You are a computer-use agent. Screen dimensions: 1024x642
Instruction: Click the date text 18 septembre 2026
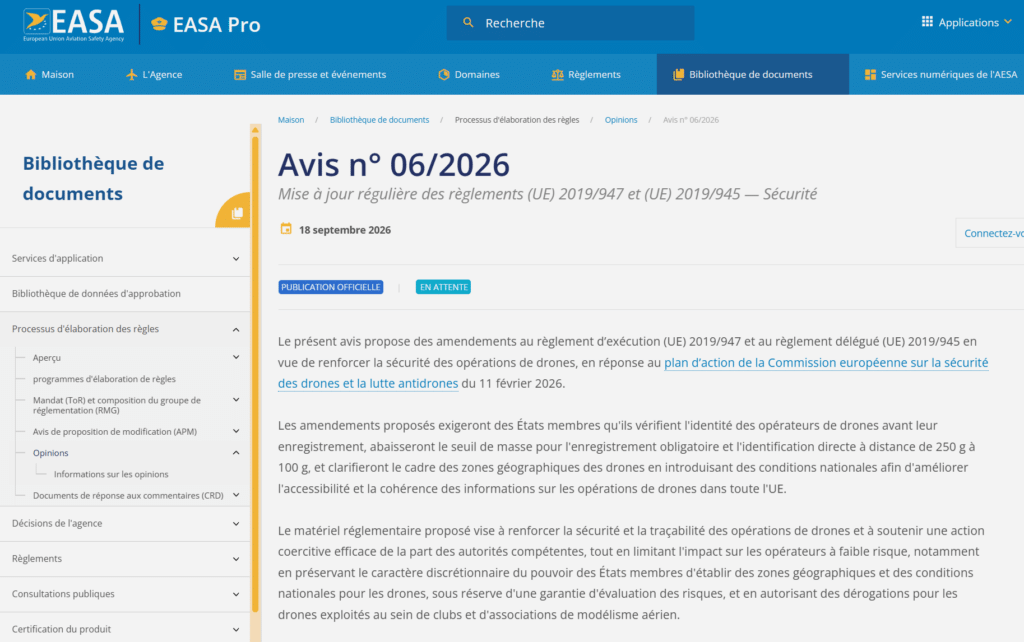[345, 230]
